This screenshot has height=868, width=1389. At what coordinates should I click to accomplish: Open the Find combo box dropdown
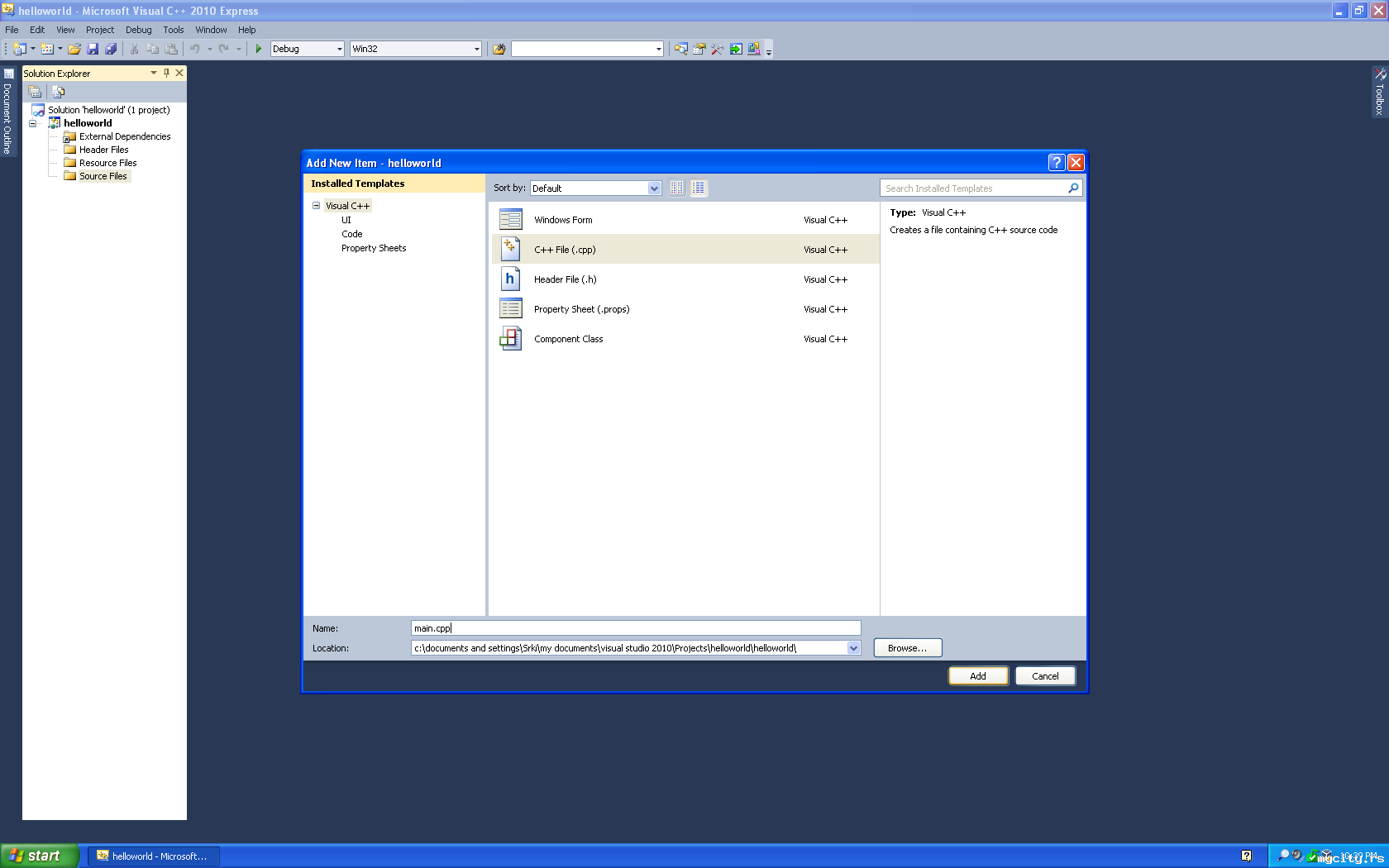658,49
